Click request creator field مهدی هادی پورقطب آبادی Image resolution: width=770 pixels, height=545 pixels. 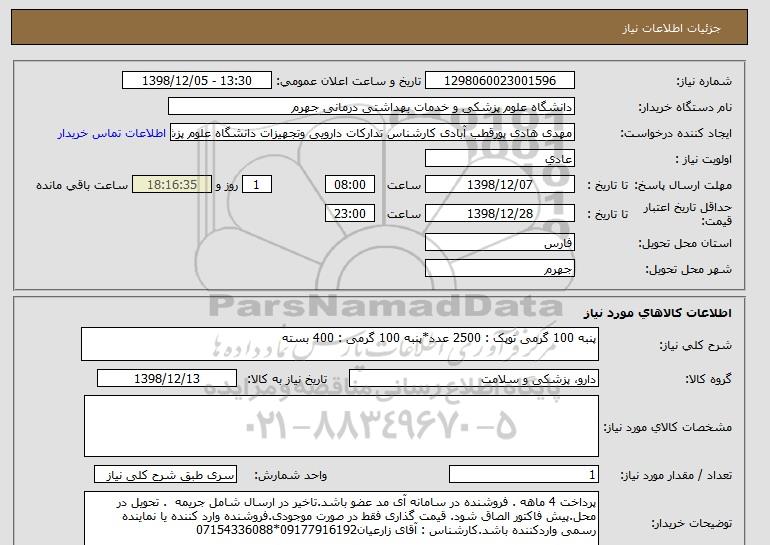pos(372,133)
